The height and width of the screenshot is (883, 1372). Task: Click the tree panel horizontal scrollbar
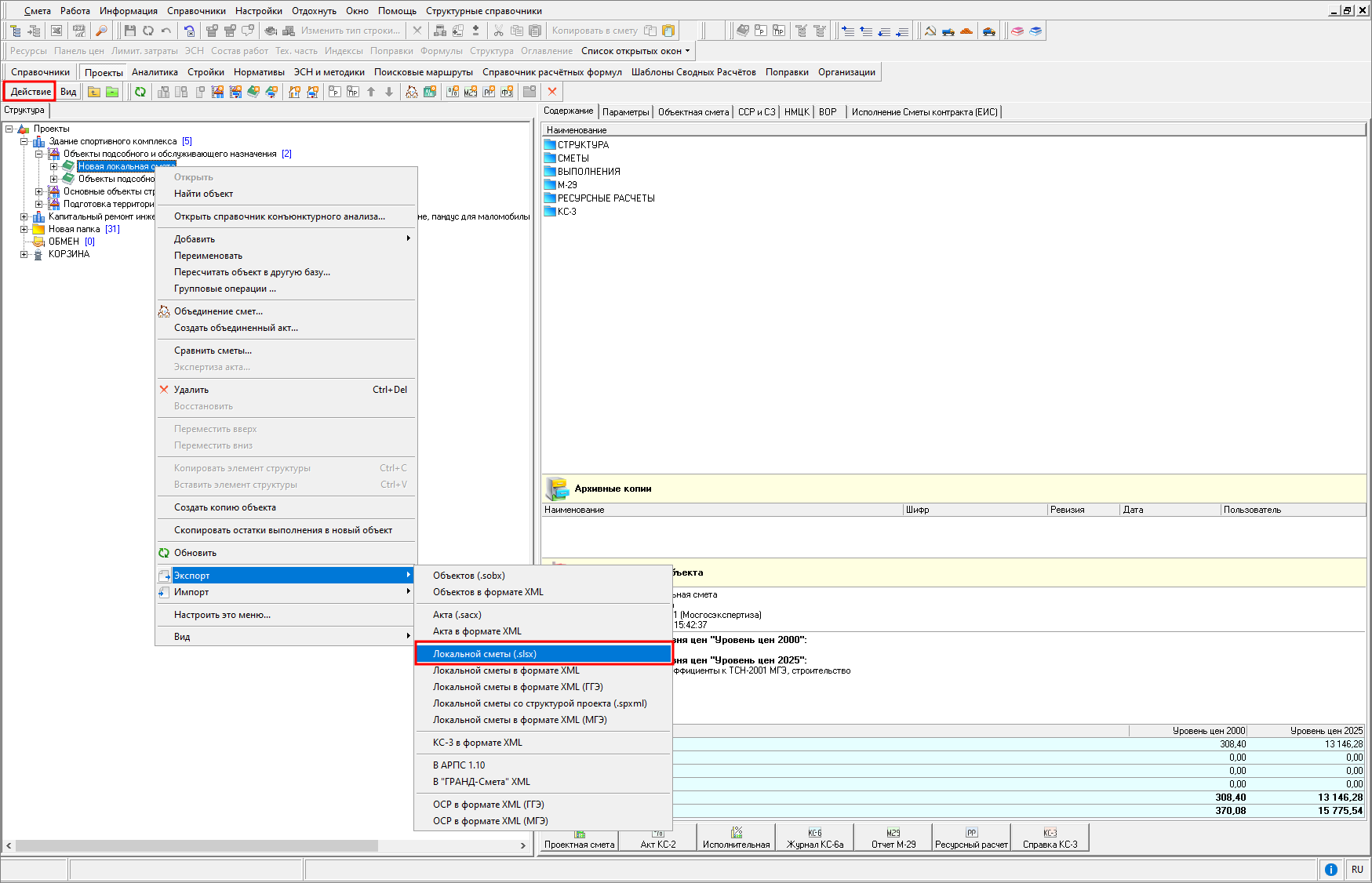click(x=196, y=846)
